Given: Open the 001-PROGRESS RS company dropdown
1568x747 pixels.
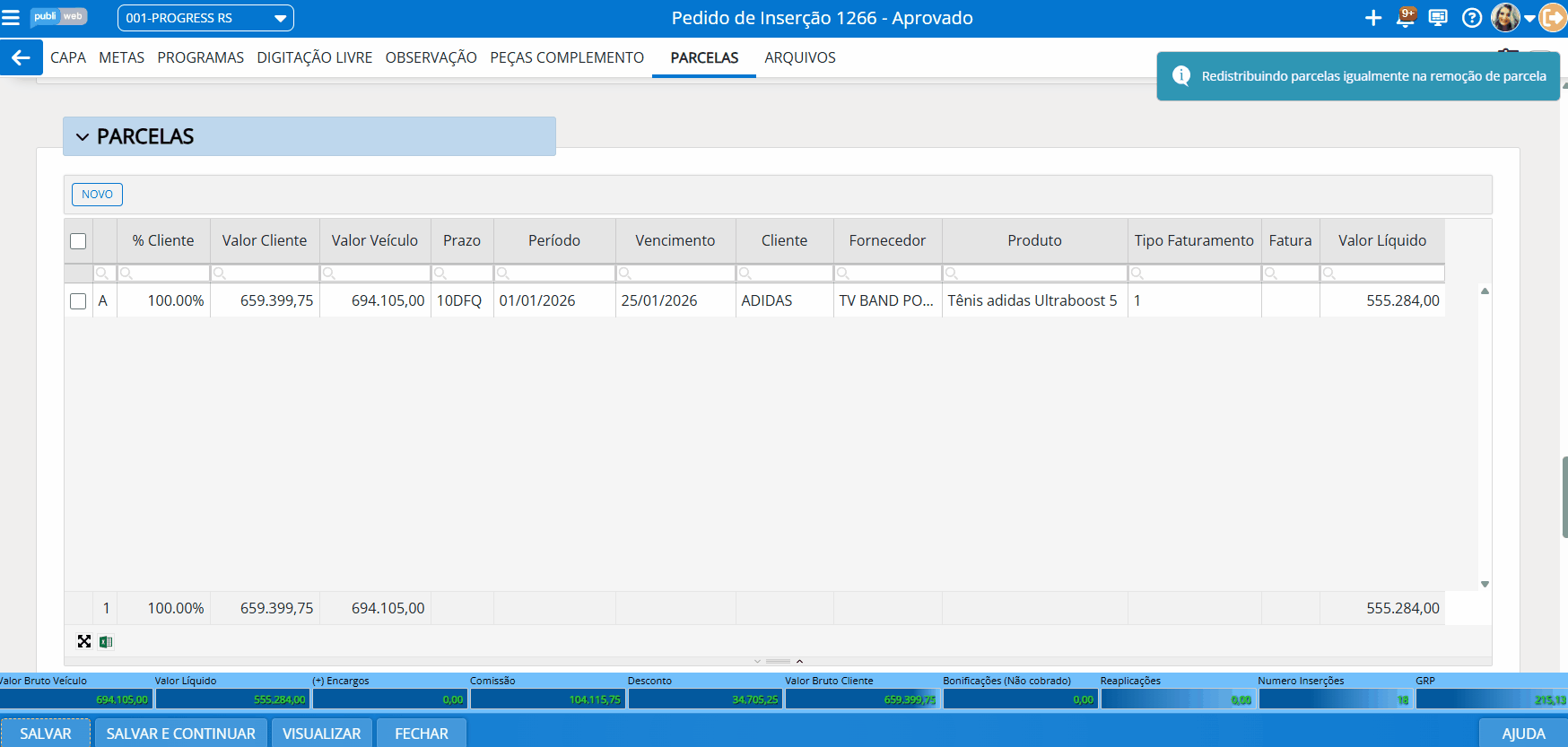Looking at the screenshot, I should pyautogui.click(x=205, y=18).
